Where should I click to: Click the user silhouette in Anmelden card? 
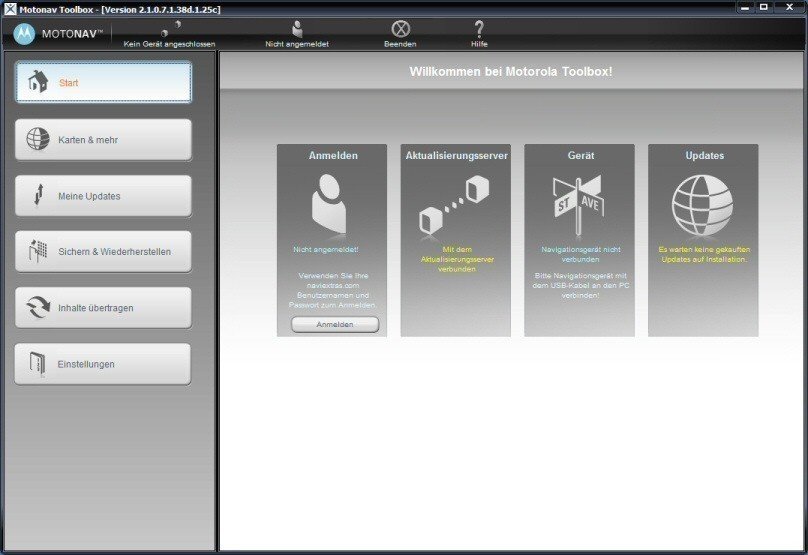pos(329,205)
